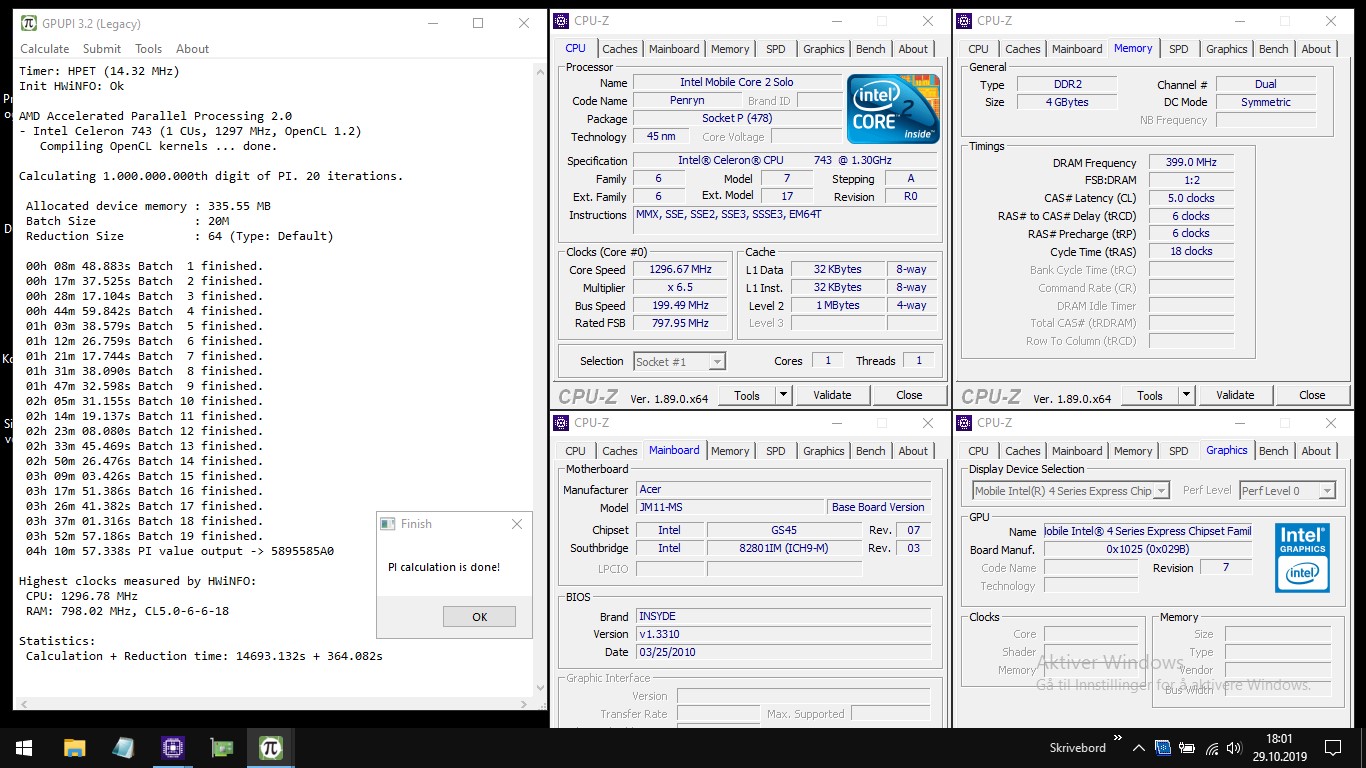Viewport: 1366px width, 768px height.
Task: Click the Specification field Intel Celeron CPU 743
Action: [785, 161]
